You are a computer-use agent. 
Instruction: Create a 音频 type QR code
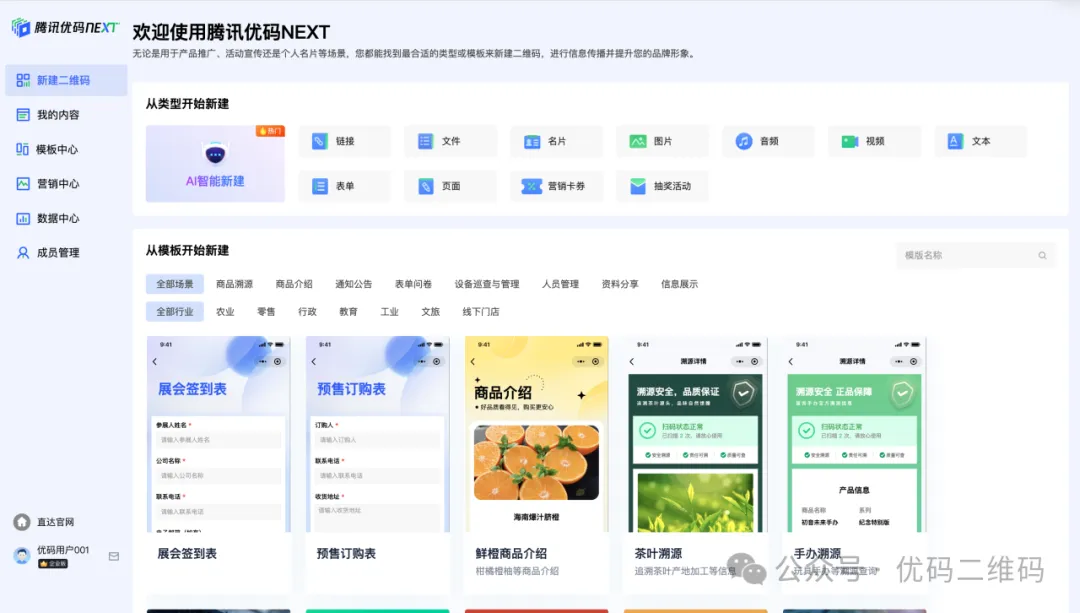point(769,141)
